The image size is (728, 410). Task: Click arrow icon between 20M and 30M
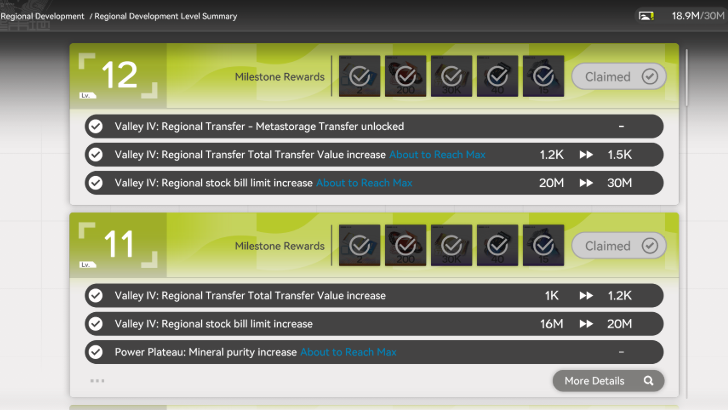(x=586, y=183)
